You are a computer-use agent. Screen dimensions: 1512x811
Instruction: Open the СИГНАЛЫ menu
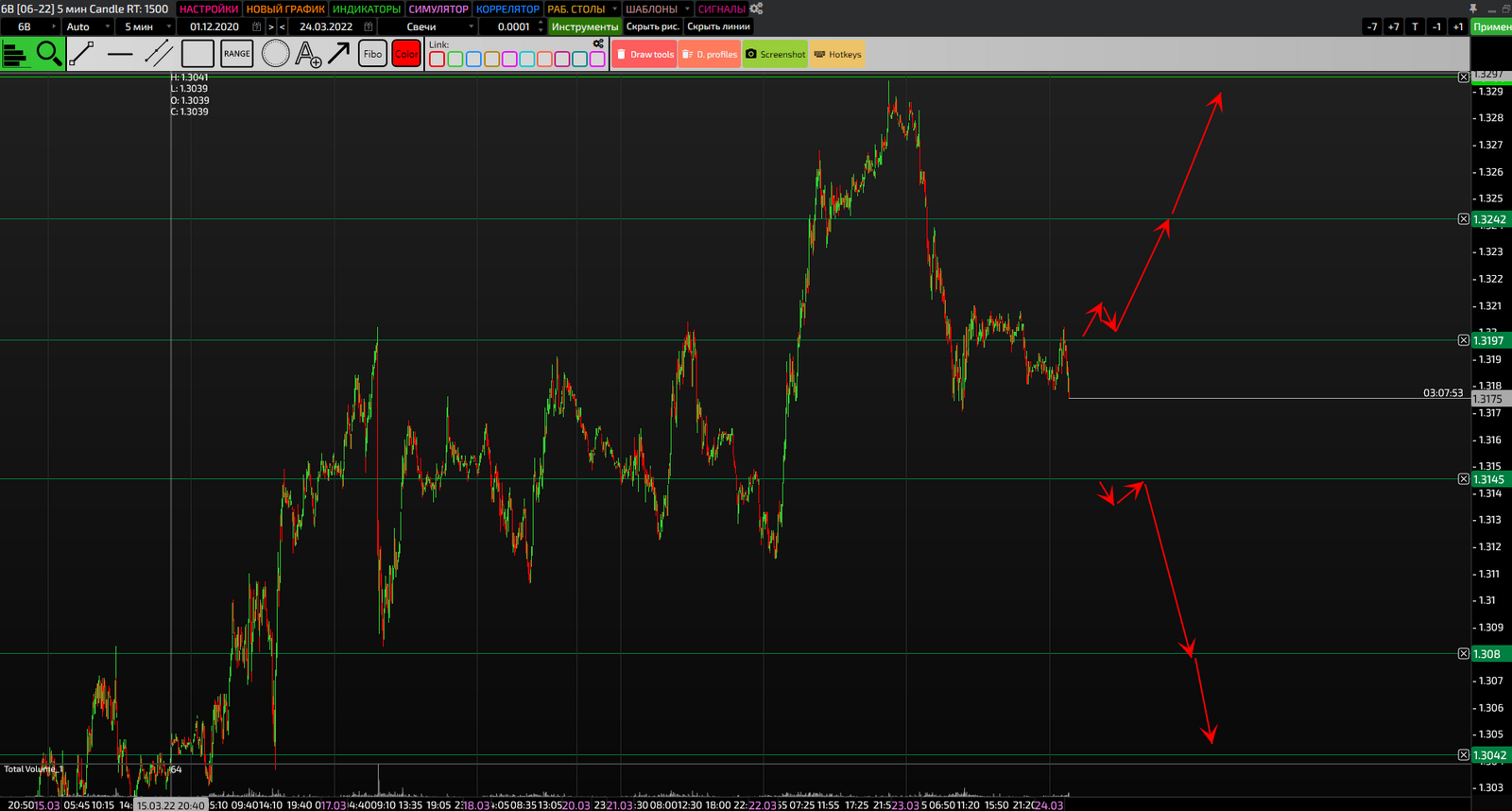[722, 9]
